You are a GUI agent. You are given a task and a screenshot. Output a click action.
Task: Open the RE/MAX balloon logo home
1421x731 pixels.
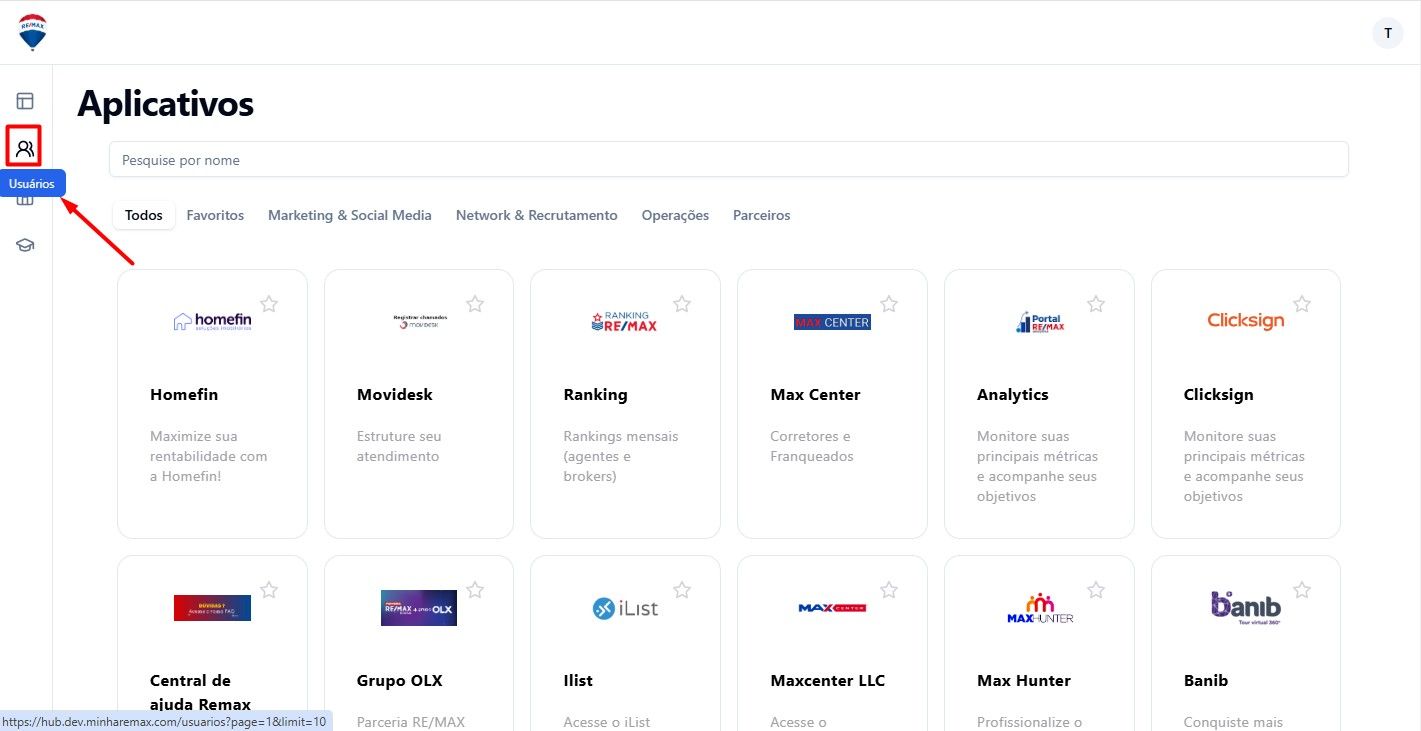32,32
